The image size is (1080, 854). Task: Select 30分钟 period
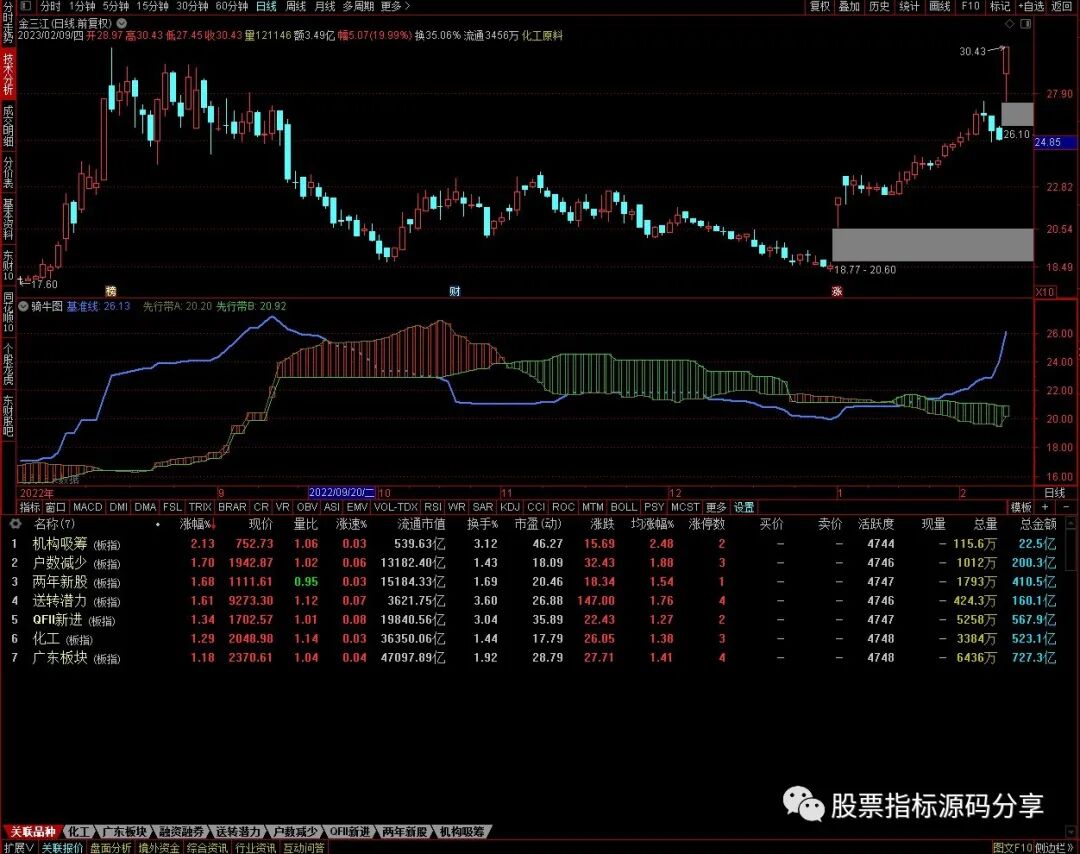point(191,6)
